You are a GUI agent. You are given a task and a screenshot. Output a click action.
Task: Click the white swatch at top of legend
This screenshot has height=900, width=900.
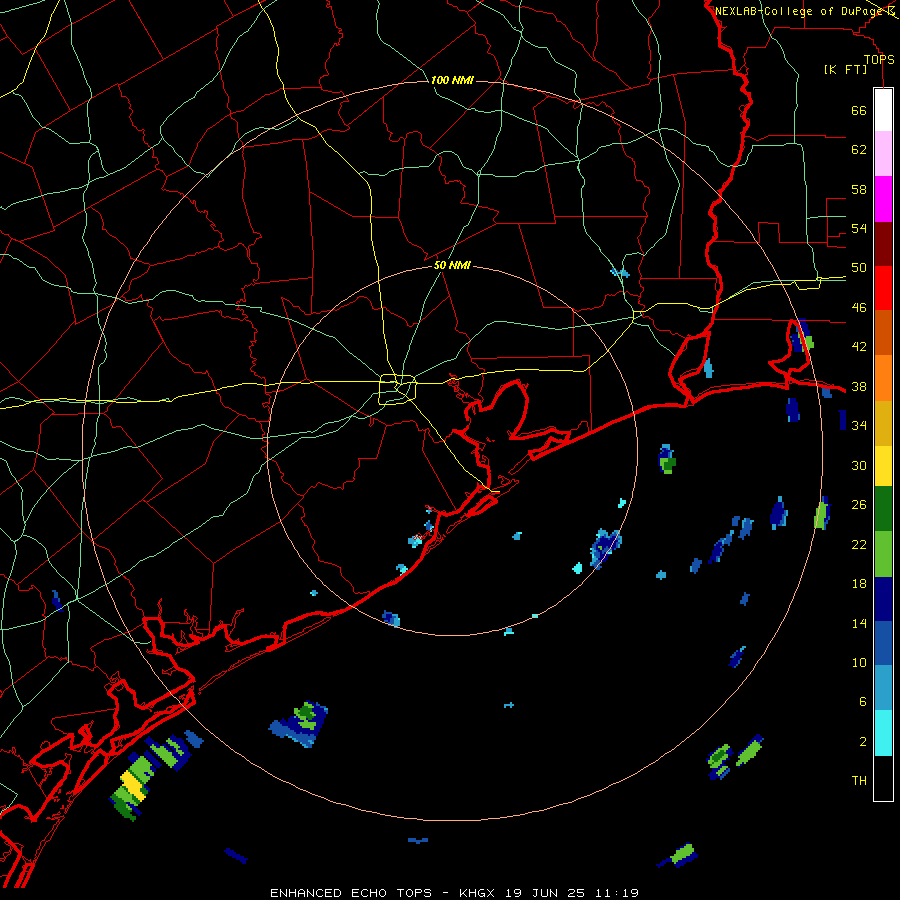[883, 110]
